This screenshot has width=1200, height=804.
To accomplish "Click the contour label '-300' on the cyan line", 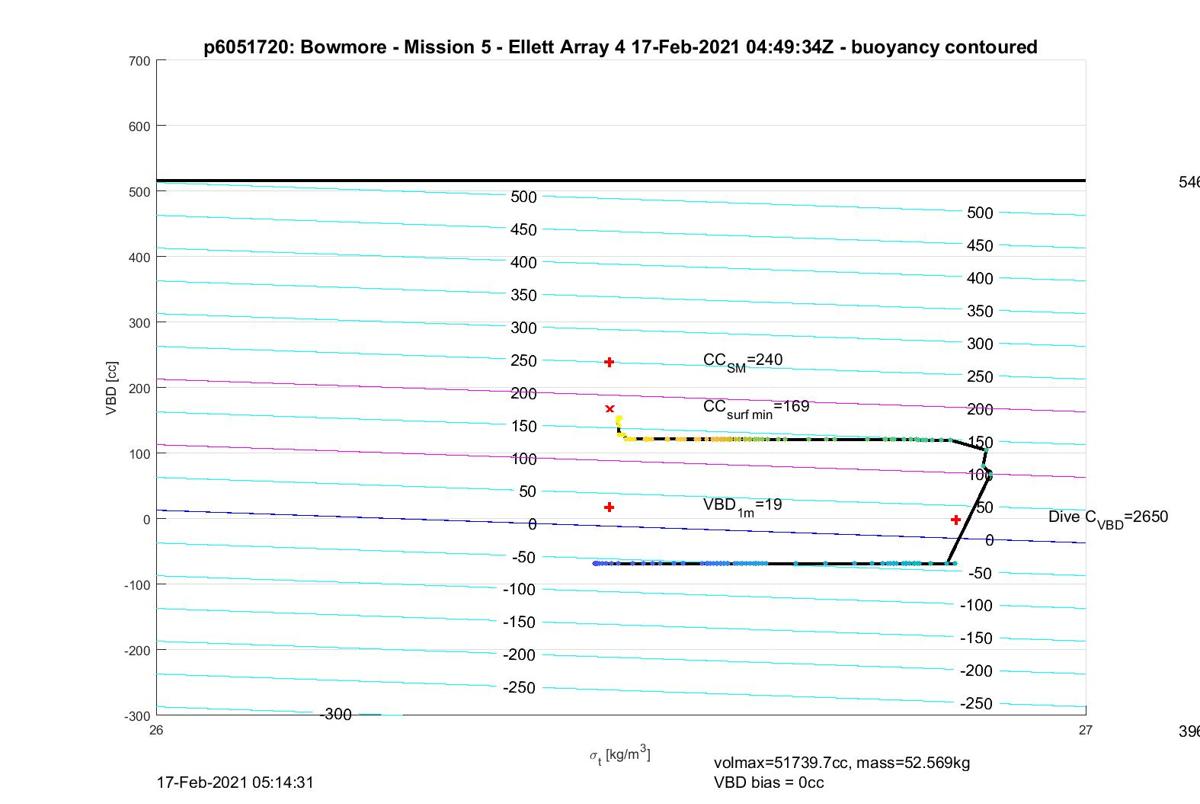I will click(336, 714).
